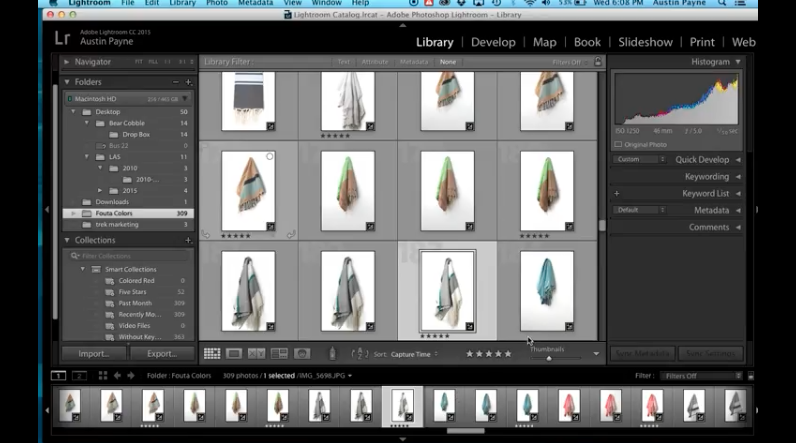Viewport: 796px width, 443px height.
Task: Enable the Metadata library filter
Action: coord(414,62)
